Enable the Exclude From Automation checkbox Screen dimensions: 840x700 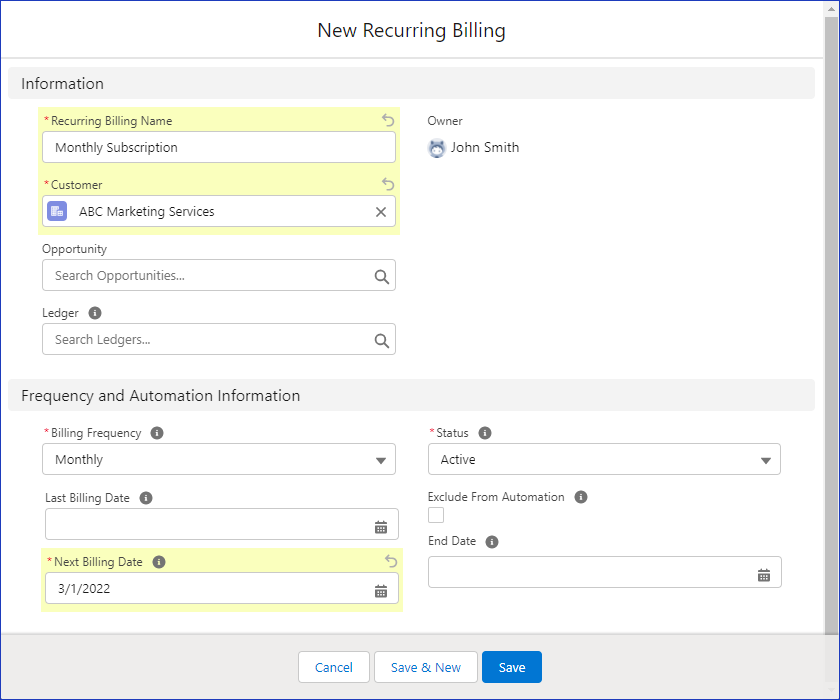point(436,515)
